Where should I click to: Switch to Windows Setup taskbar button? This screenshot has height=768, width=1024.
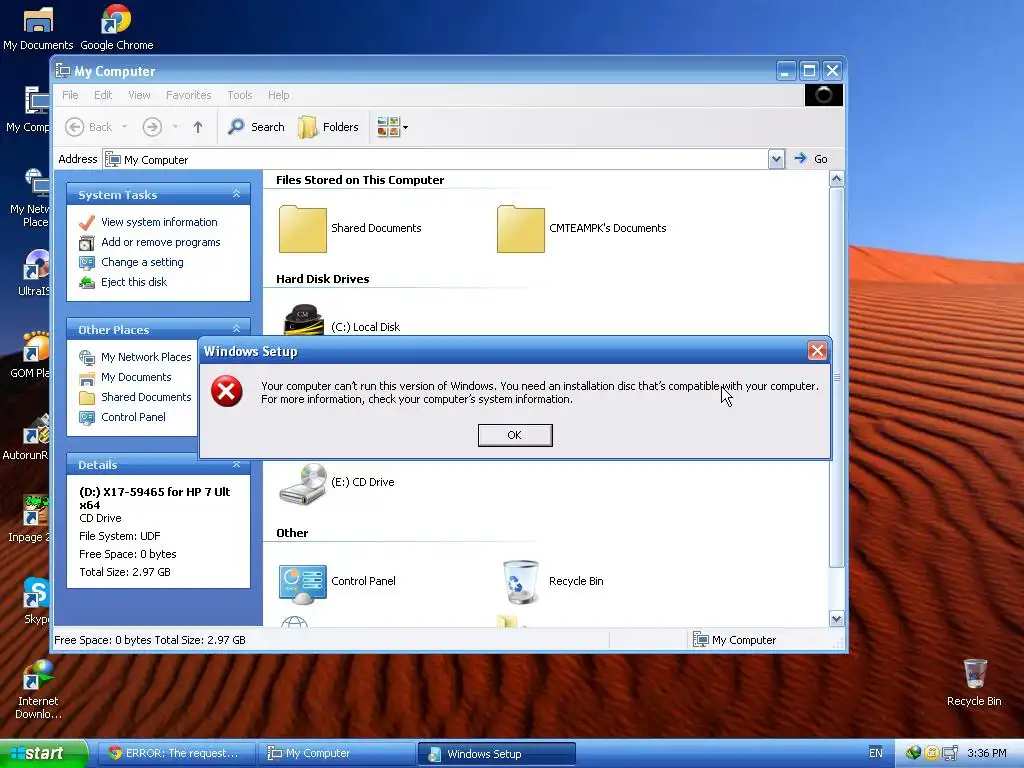pyautogui.click(x=496, y=754)
